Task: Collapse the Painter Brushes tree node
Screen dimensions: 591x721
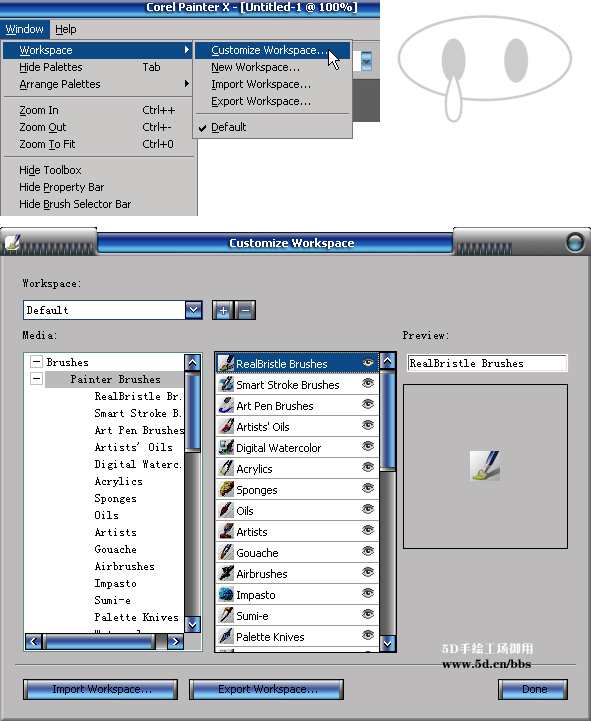Action: pyautogui.click(x=36, y=378)
